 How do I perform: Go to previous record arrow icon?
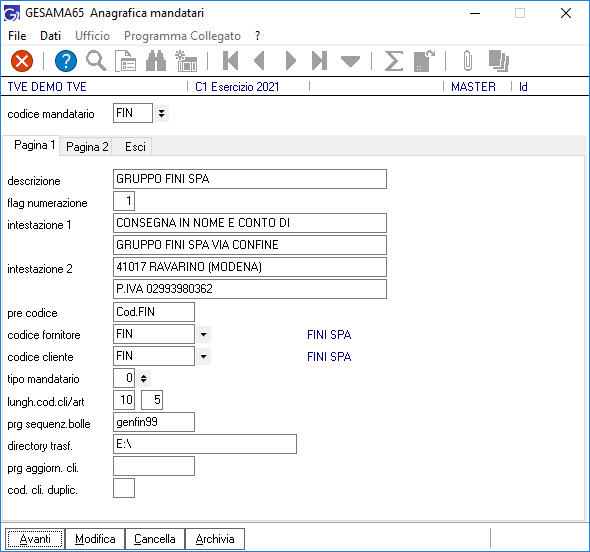(x=259, y=61)
